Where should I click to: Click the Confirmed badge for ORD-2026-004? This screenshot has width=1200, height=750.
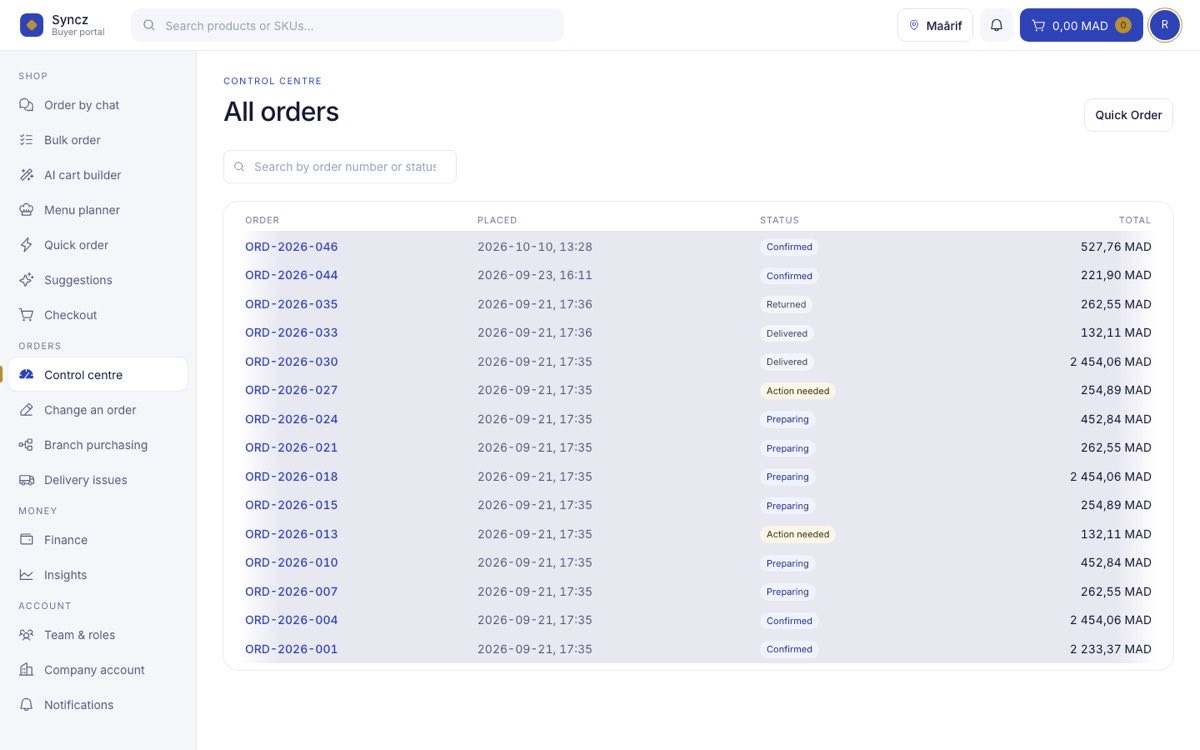tap(789, 620)
